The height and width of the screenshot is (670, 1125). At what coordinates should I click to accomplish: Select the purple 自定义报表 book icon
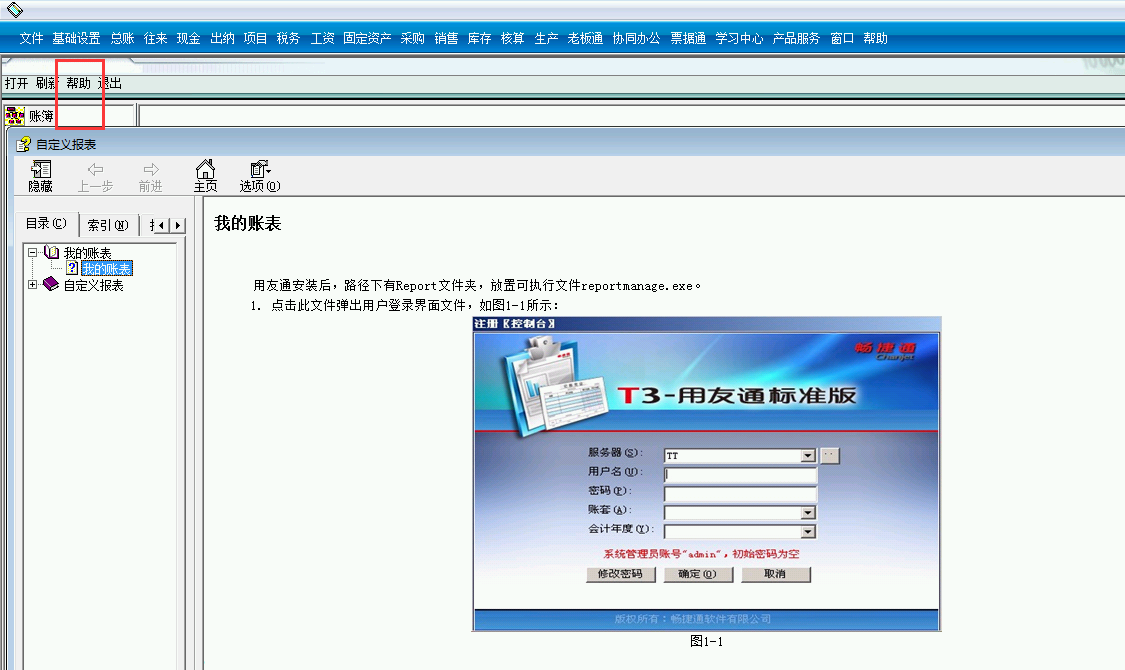click(51, 284)
